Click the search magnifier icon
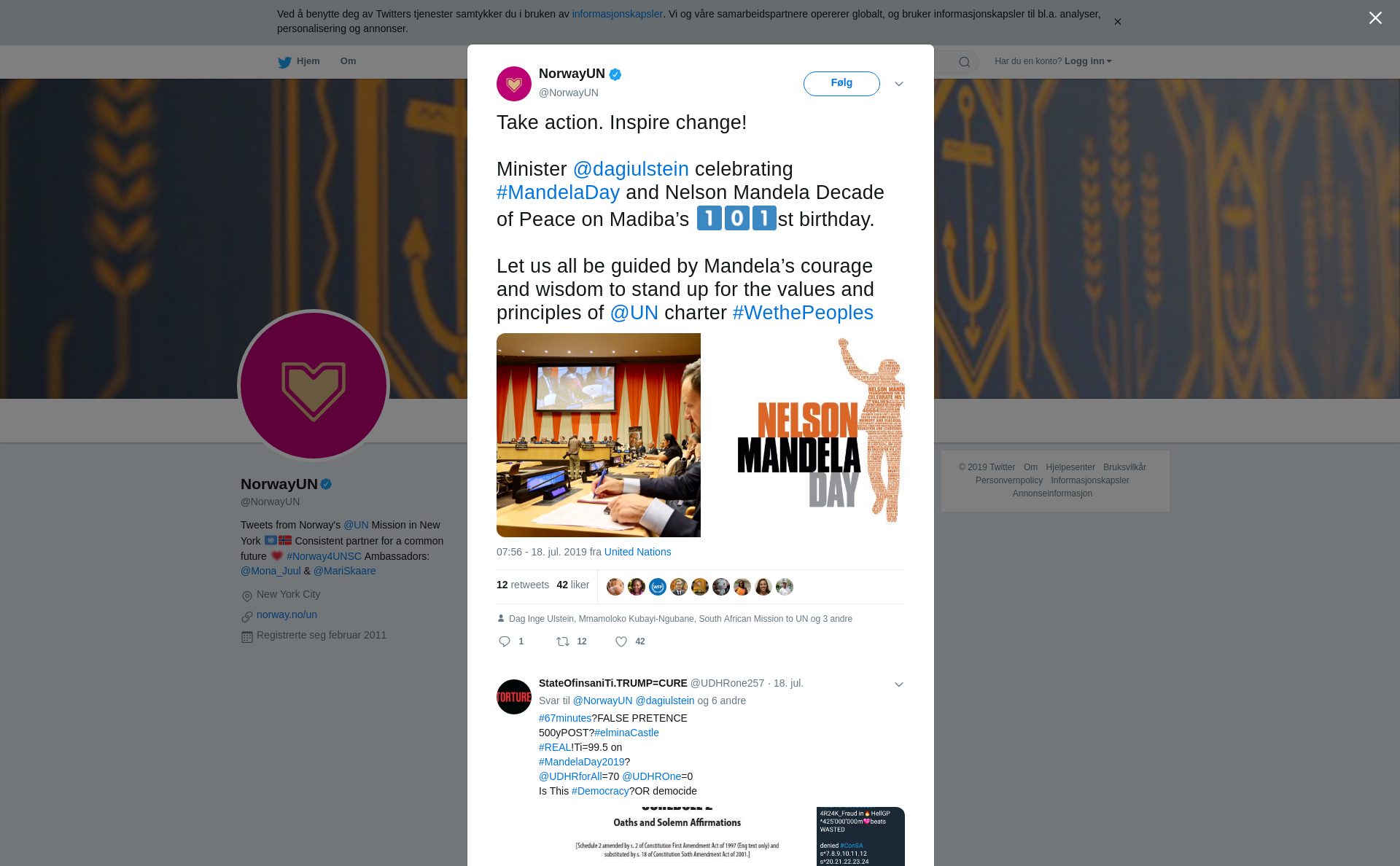Screen dimensions: 1400x866 coord(965,62)
